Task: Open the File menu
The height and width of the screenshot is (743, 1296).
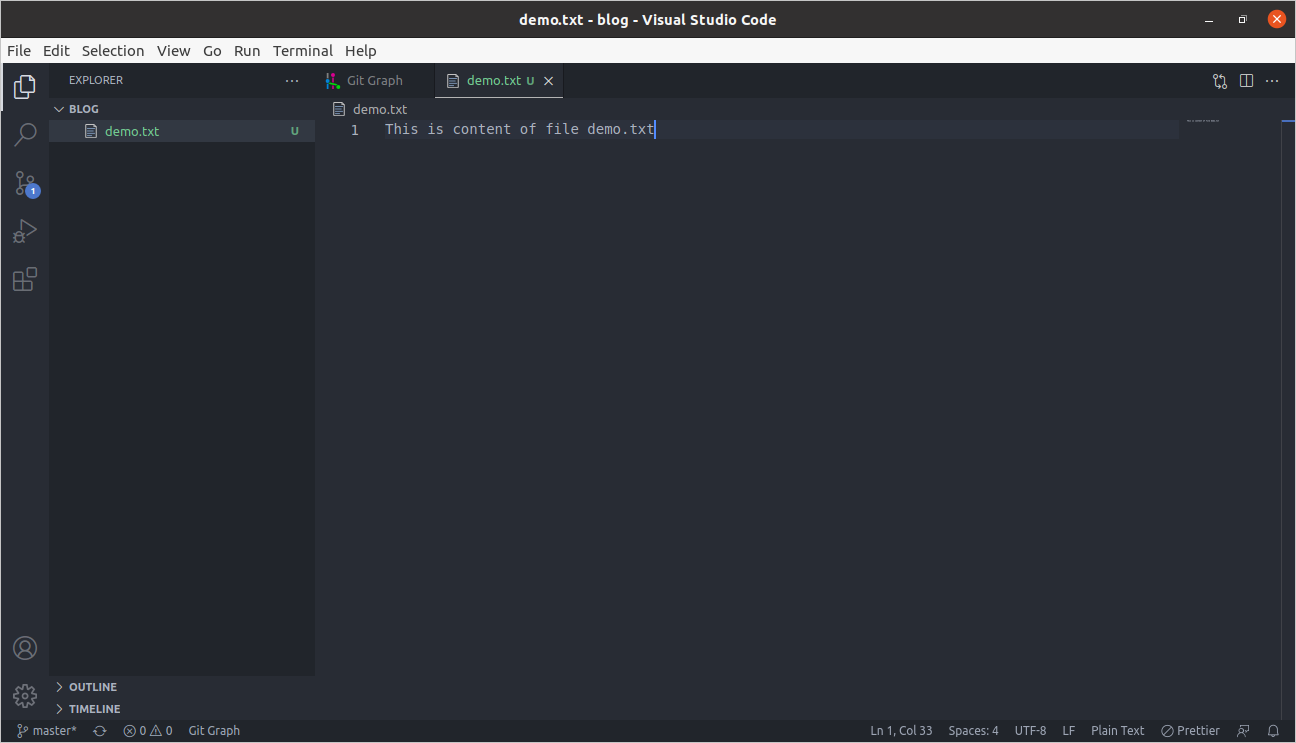Action: click(x=19, y=51)
